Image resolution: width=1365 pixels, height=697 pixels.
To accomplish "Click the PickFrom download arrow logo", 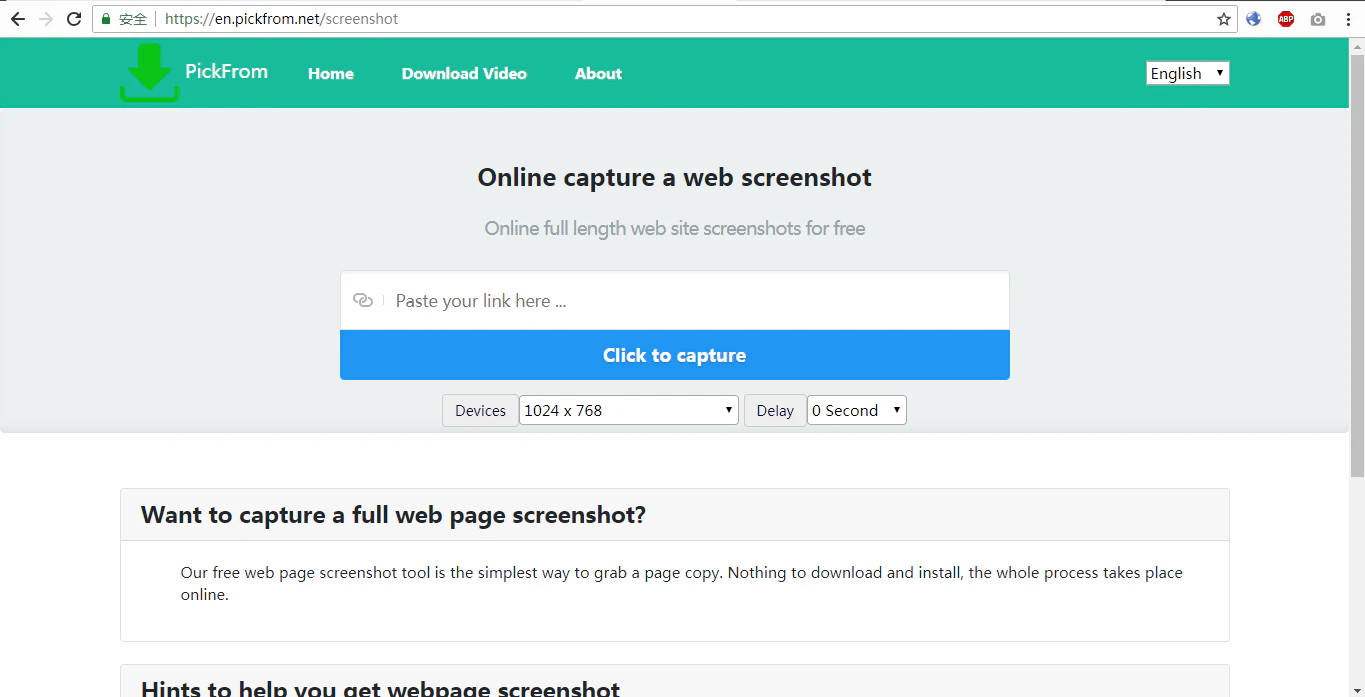I will click(148, 72).
